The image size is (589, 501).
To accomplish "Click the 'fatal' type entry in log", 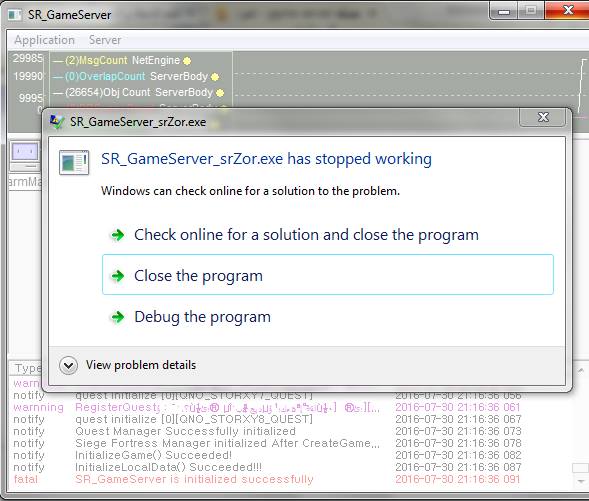I will [x=26, y=479].
